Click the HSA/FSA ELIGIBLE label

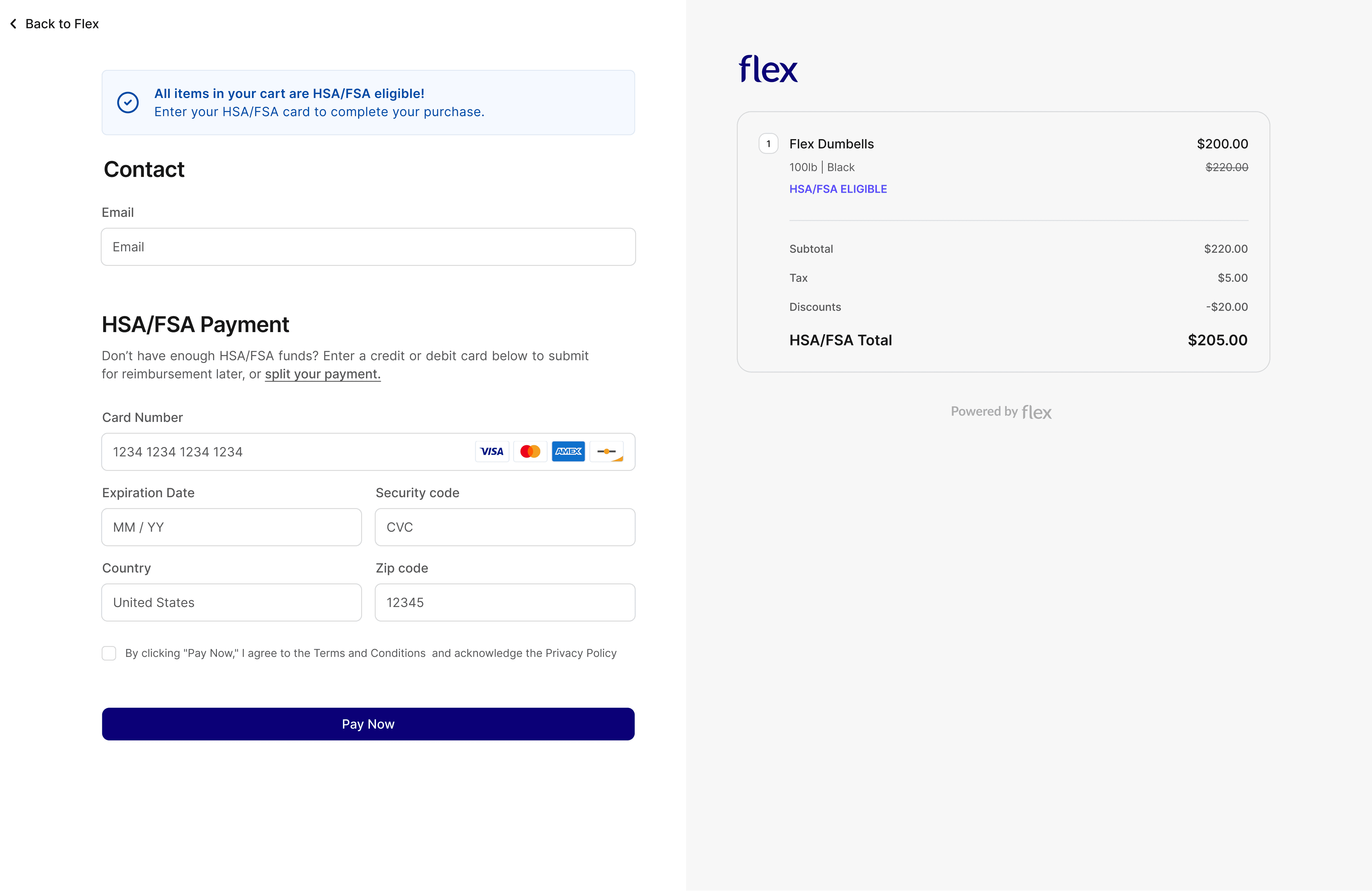838,188
